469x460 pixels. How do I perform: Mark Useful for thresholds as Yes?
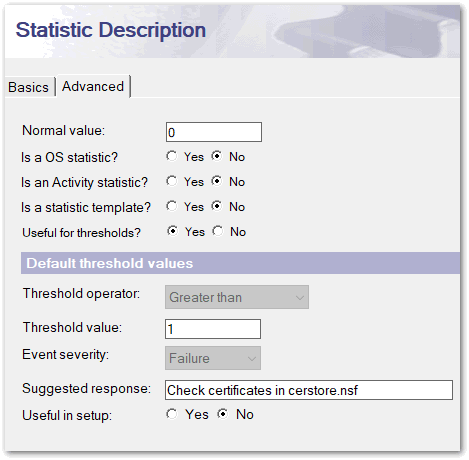(173, 231)
